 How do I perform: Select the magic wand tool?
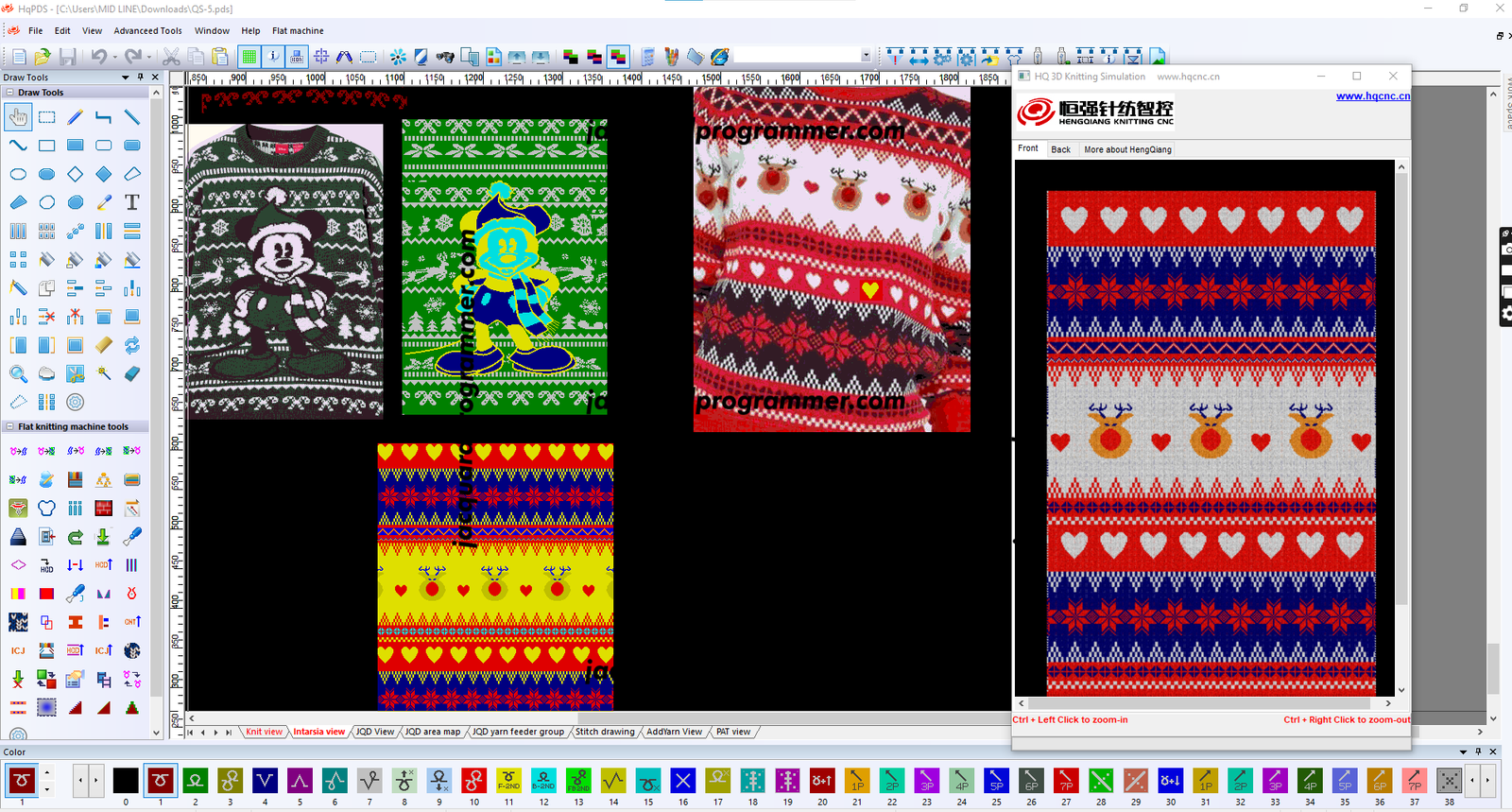(x=104, y=374)
